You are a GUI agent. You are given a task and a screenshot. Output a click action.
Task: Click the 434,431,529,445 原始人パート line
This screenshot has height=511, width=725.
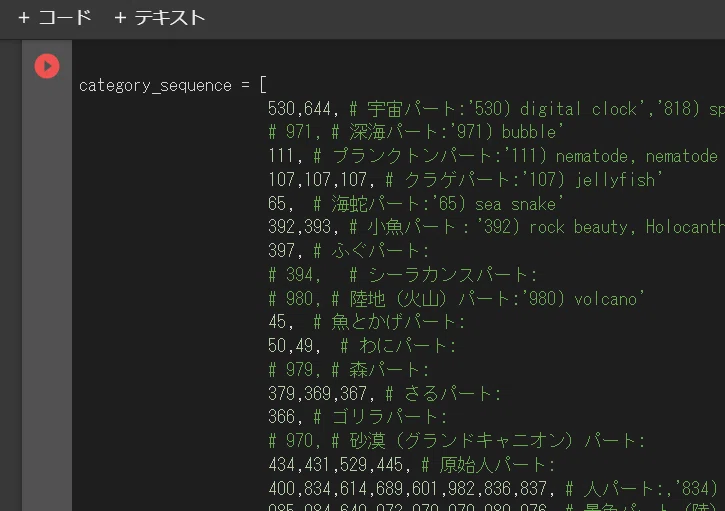[x=412, y=465]
